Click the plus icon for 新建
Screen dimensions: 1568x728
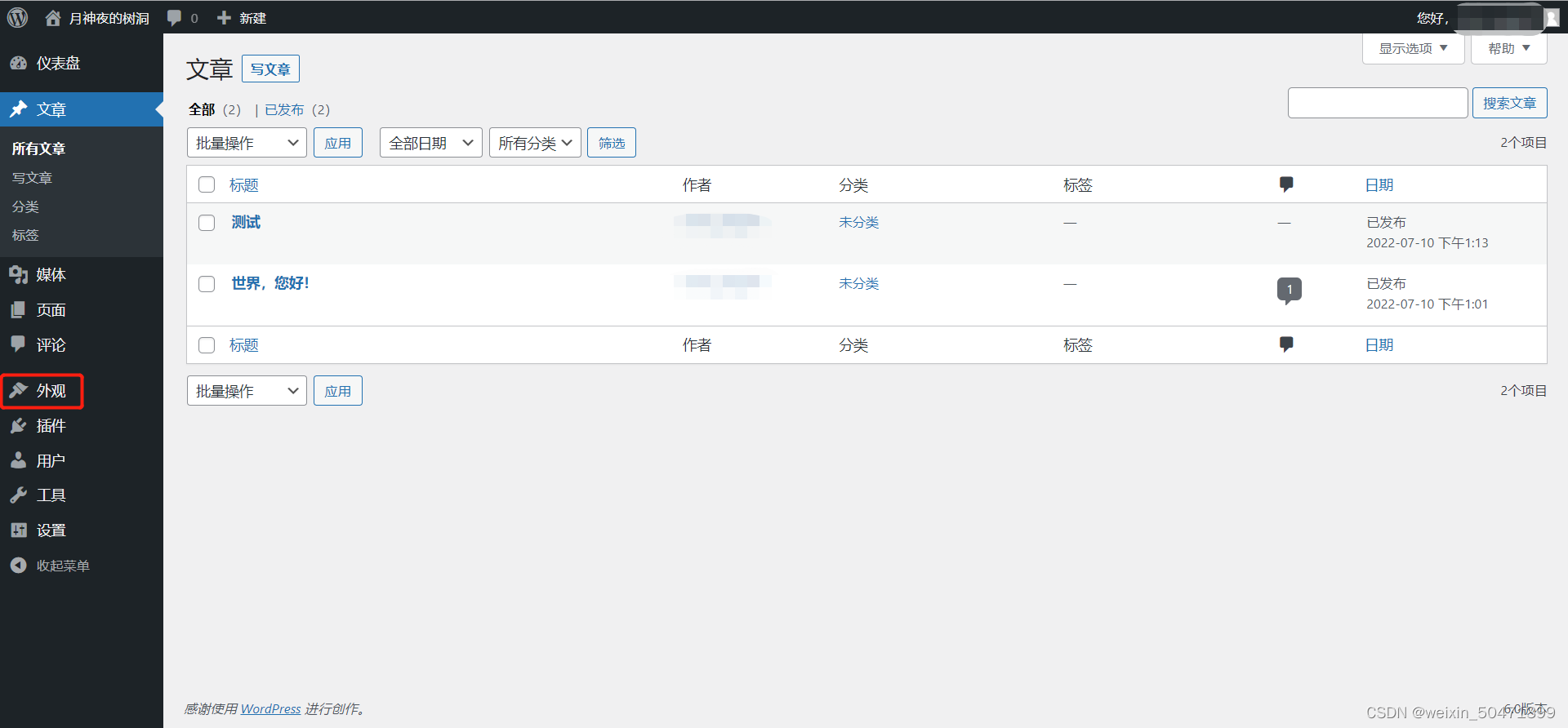pos(224,18)
